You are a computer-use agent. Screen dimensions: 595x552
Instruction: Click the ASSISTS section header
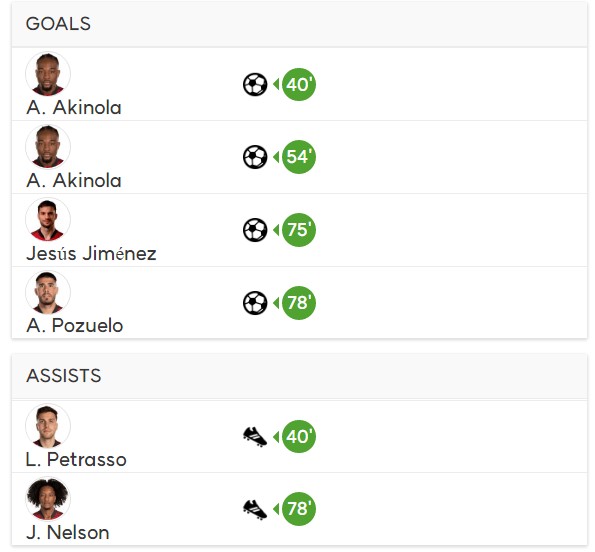pyautogui.click(x=299, y=376)
